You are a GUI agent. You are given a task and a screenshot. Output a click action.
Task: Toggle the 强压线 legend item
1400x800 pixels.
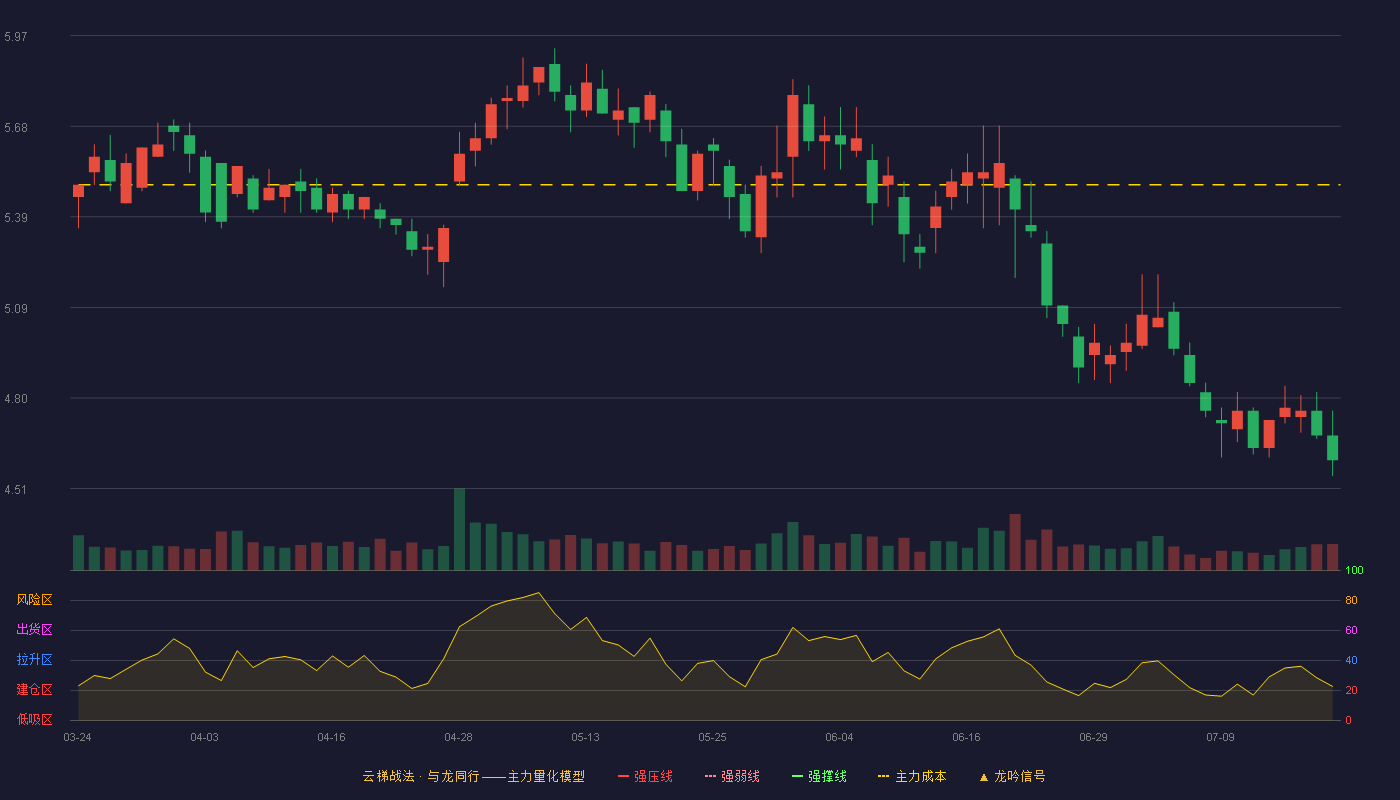pyautogui.click(x=645, y=776)
